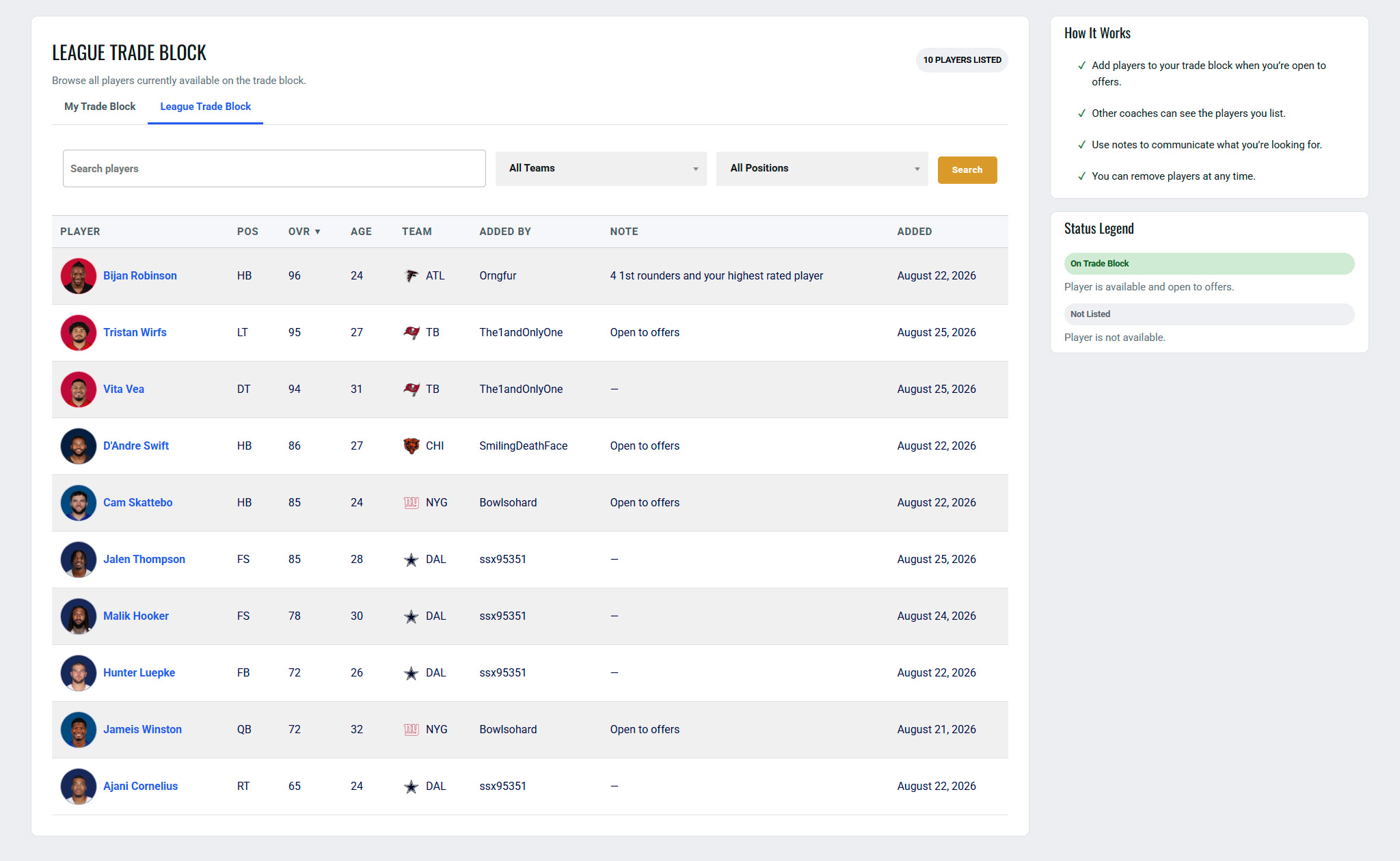This screenshot has width=1400, height=861.
Task: Click the Cowboys star in Jalen Thompson row
Action: point(411,560)
